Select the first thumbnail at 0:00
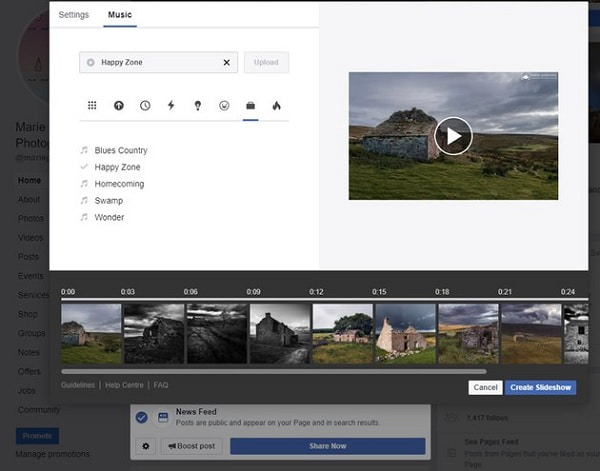600x471 pixels. 91,334
